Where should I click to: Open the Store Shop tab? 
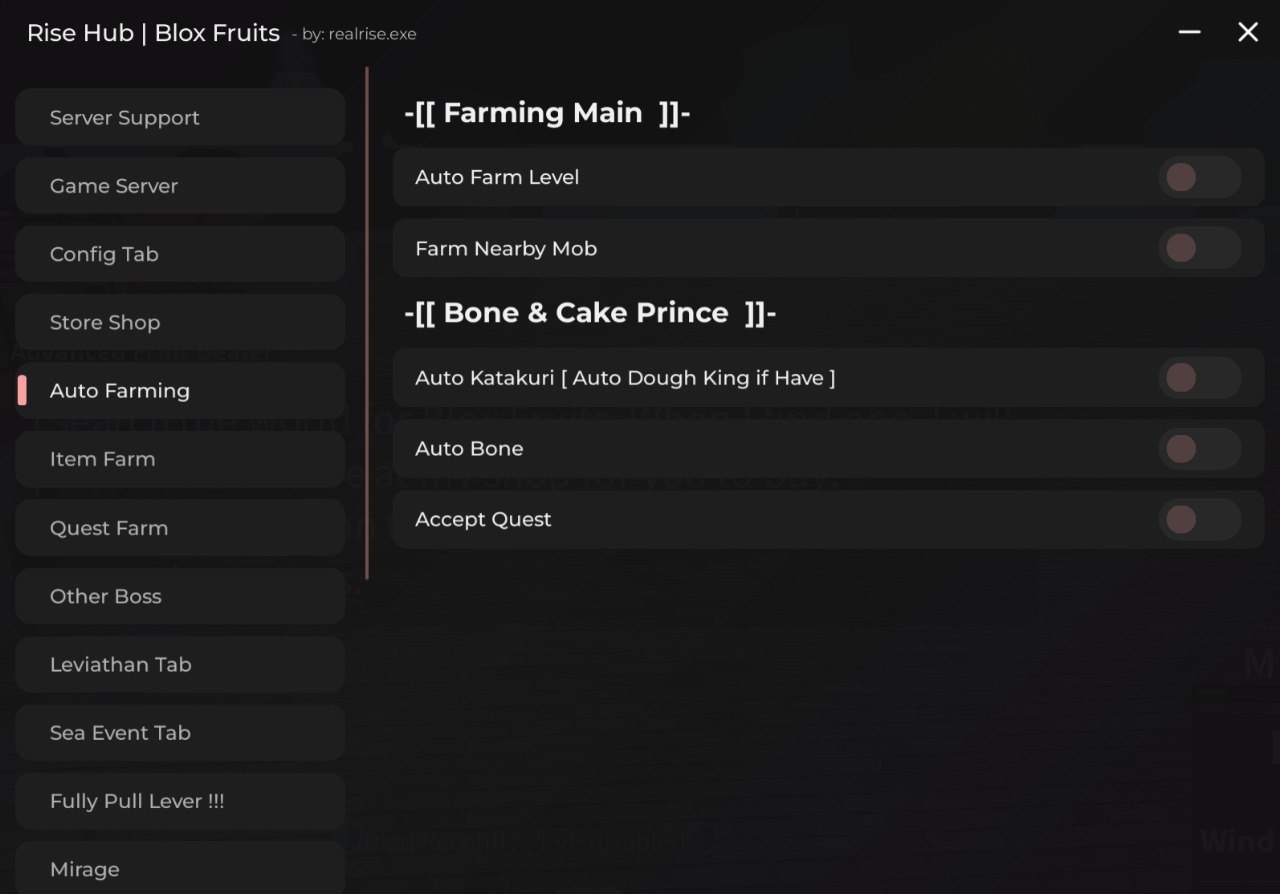pyautogui.click(x=180, y=322)
